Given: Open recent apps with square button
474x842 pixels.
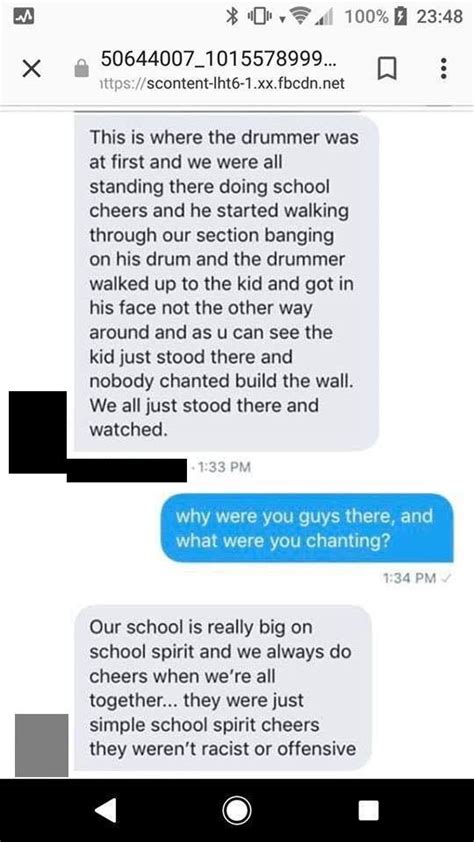Looking at the screenshot, I should [x=368, y=810].
